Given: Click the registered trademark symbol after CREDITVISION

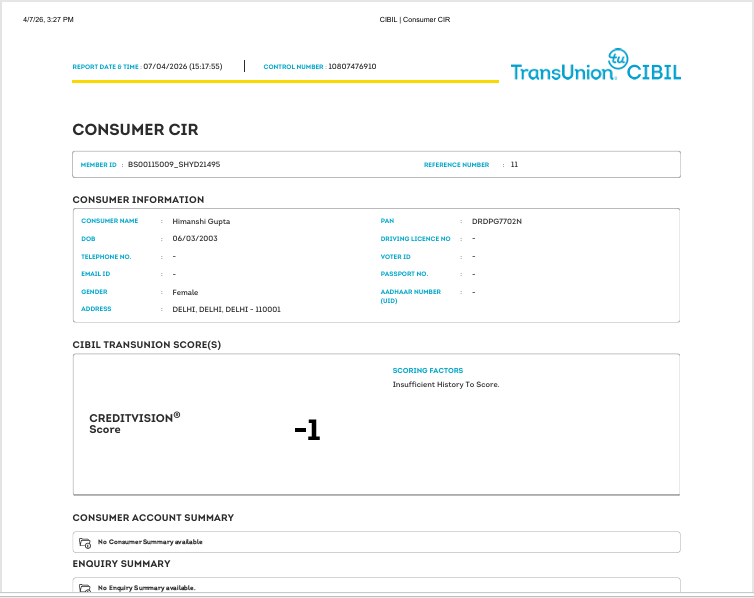Looking at the screenshot, I should click(177, 415).
